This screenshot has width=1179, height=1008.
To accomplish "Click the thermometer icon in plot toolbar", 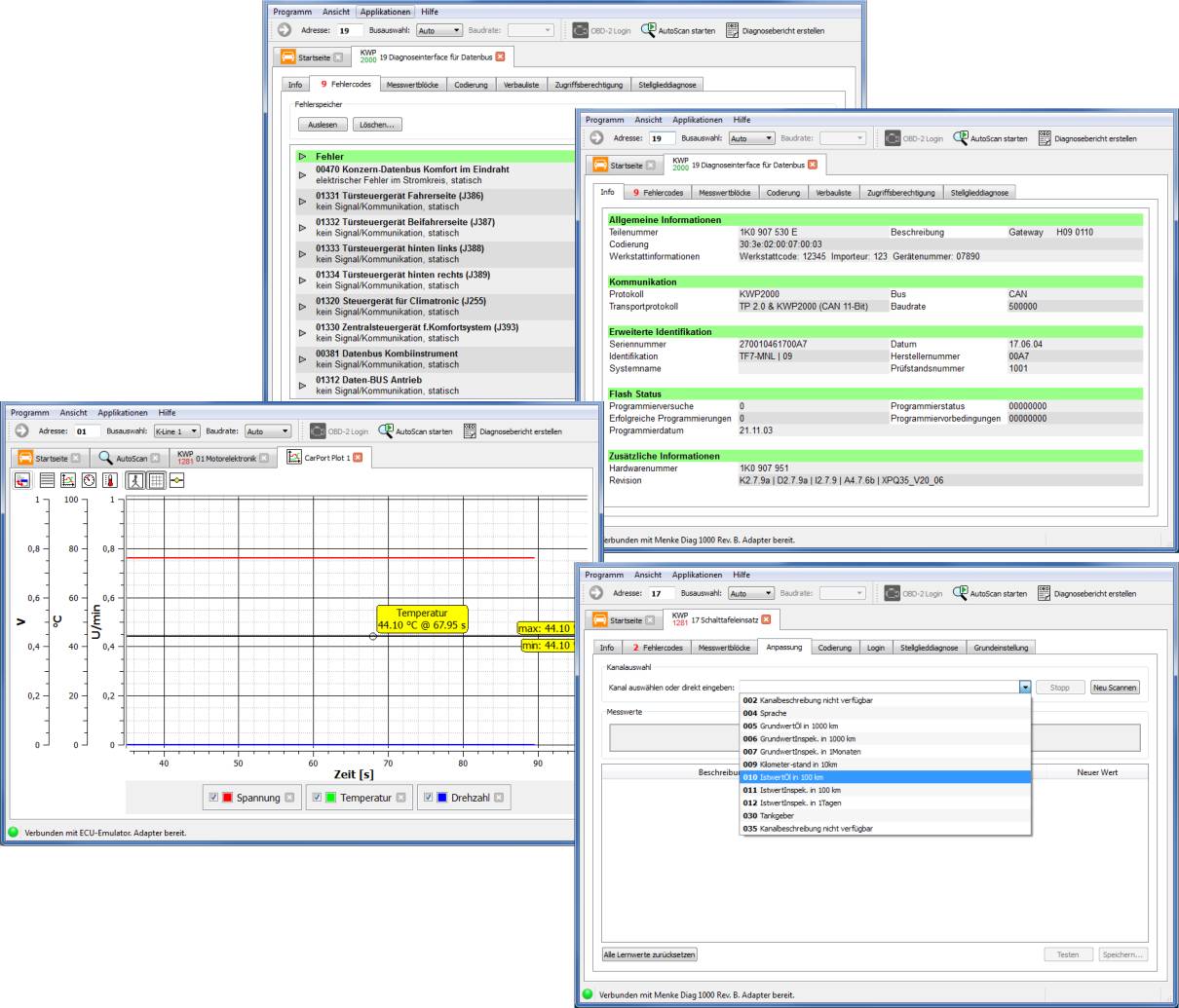I will coord(109,480).
